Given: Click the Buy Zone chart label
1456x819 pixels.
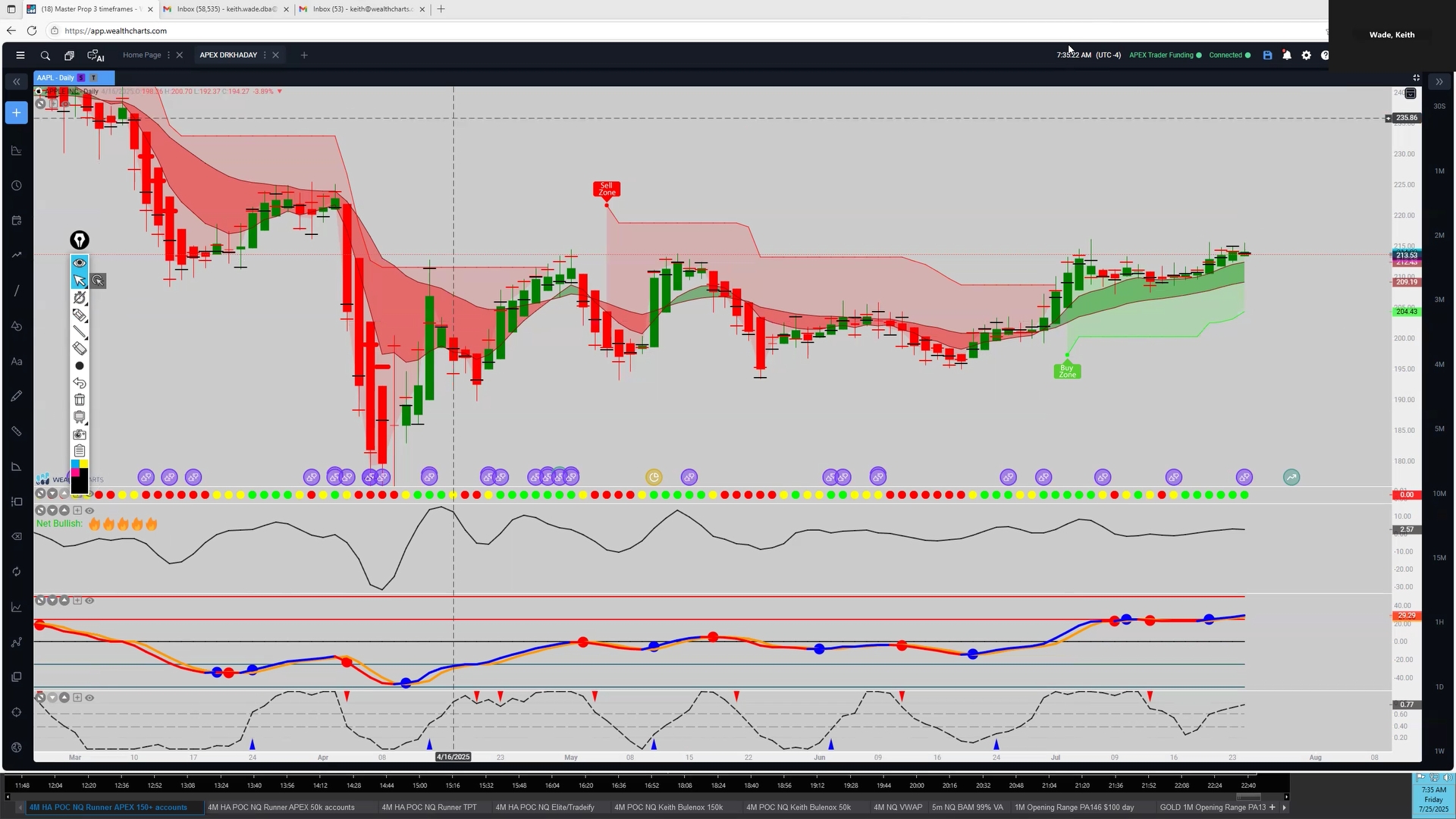Looking at the screenshot, I should point(1067,371).
